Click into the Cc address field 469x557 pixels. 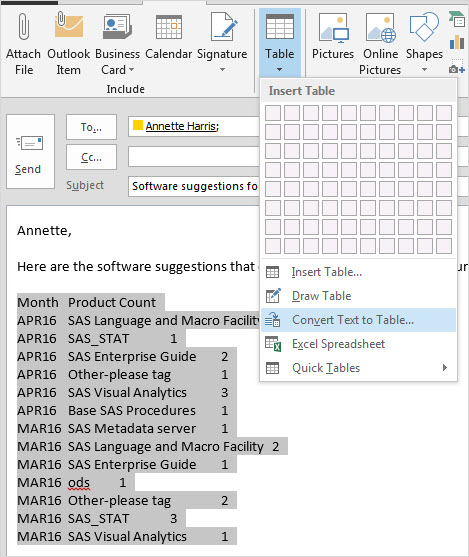coord(194,157)
